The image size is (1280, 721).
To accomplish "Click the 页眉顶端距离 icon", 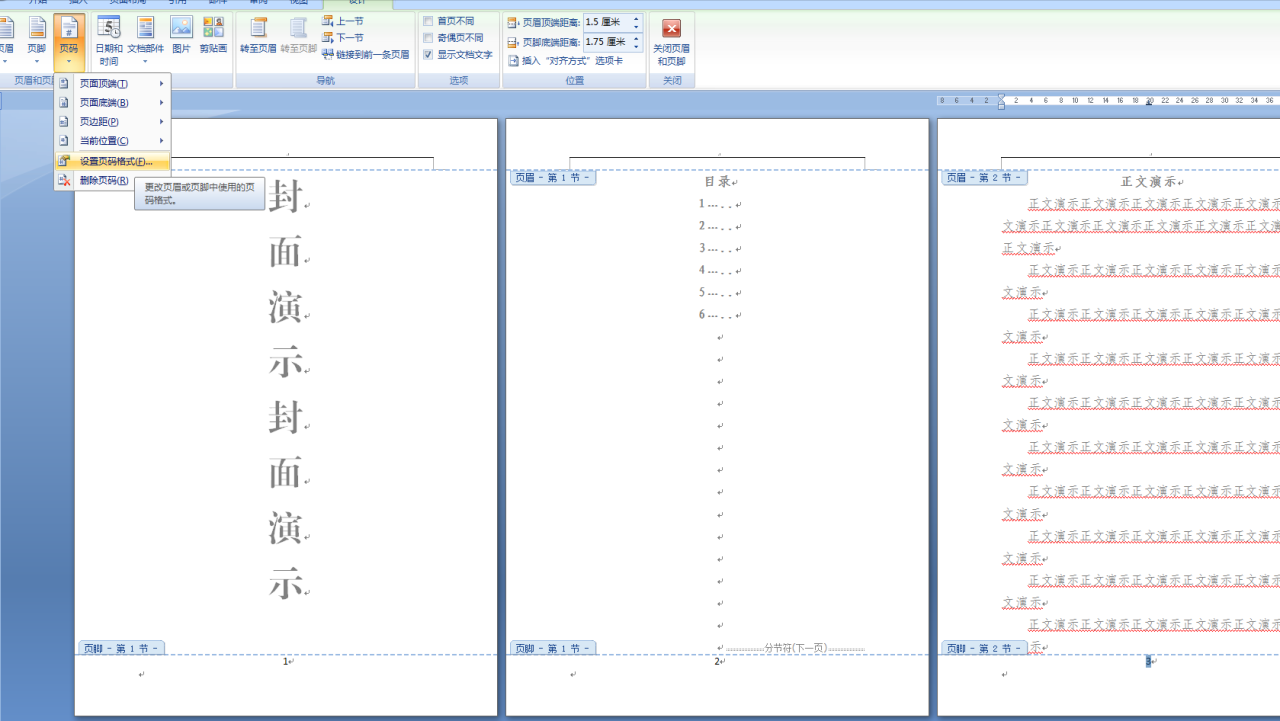I will click(513, 22).
